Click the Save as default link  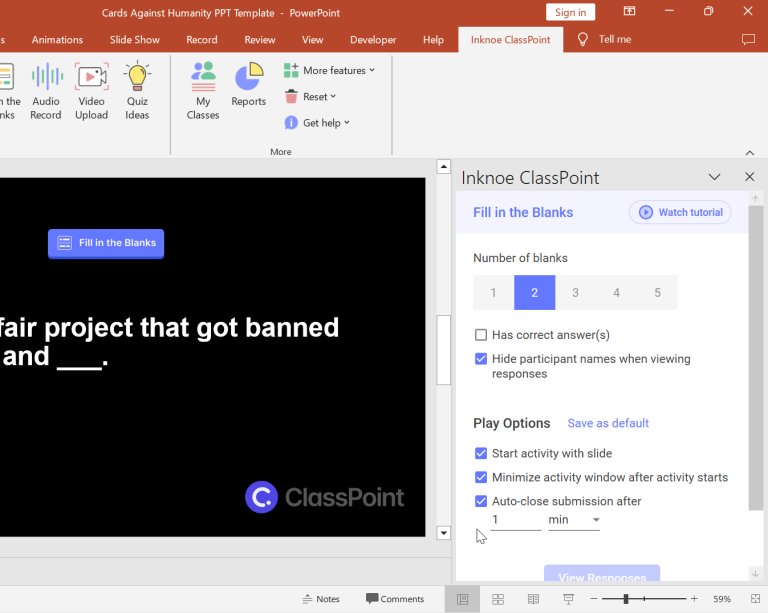(608, 423)
